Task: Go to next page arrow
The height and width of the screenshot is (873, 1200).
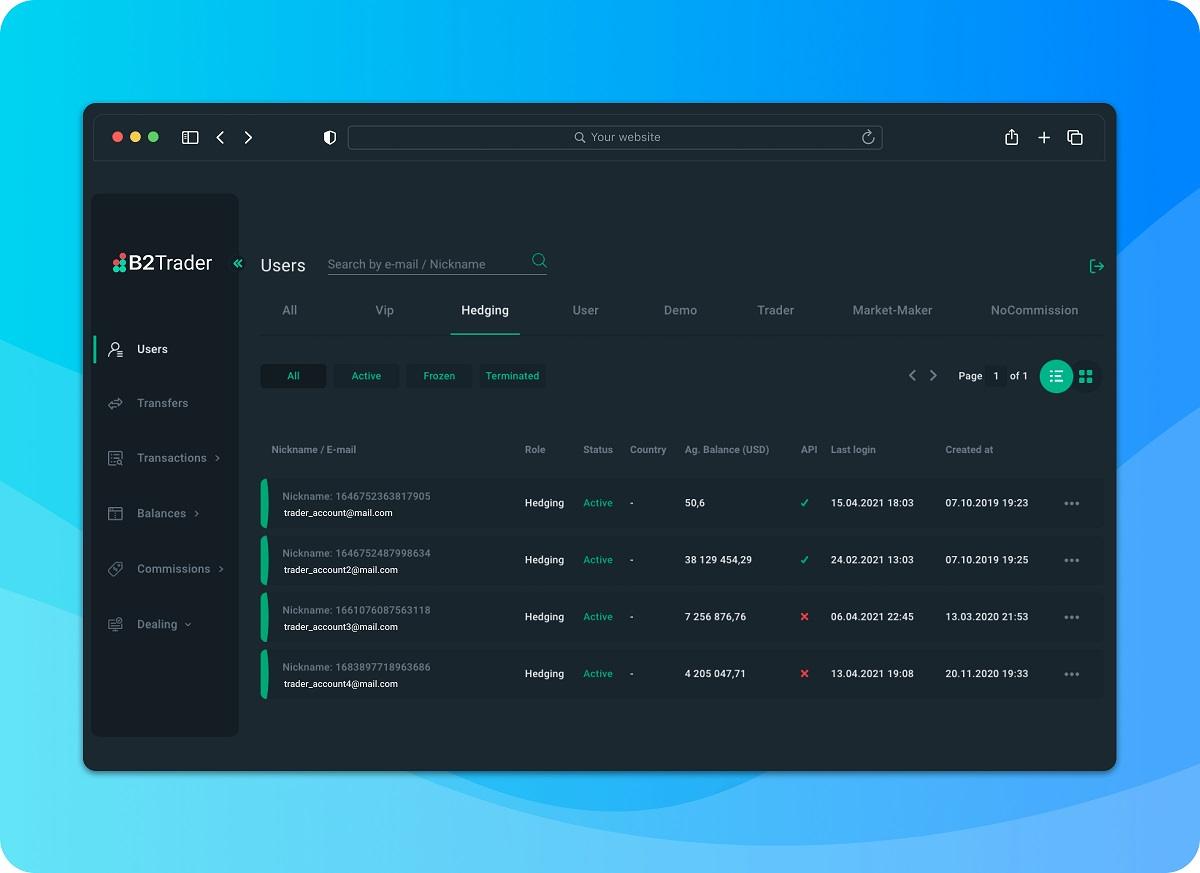Action: 933,375
